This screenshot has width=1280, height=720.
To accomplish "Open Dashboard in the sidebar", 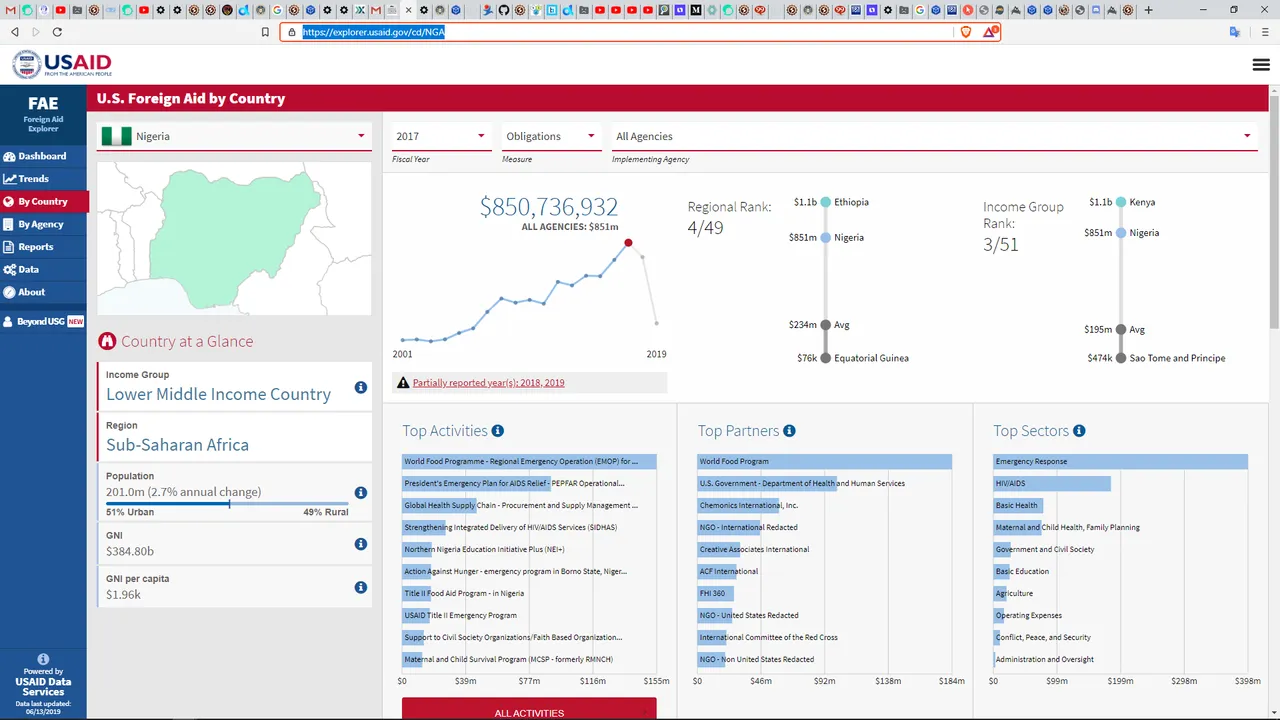I will click(43, 156).
